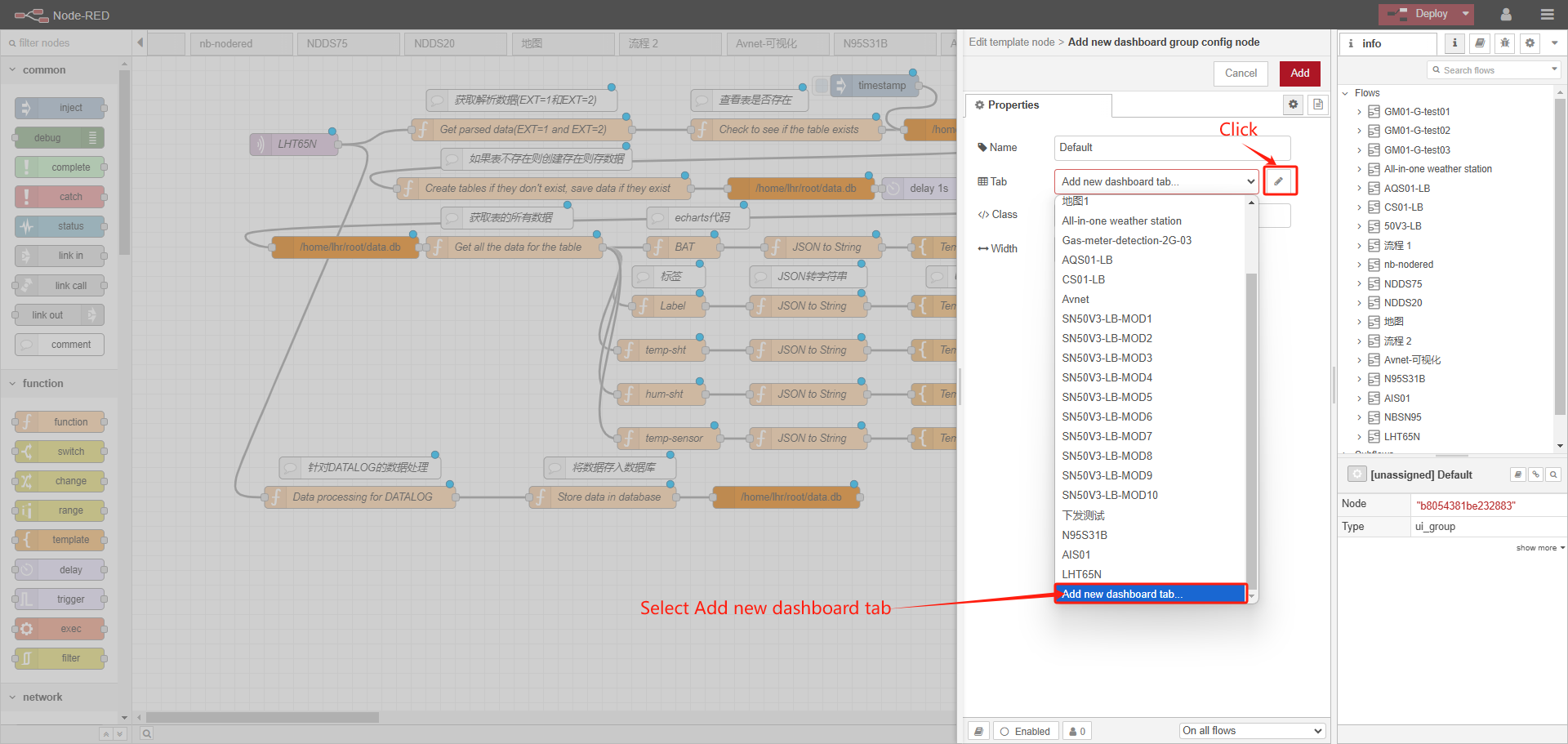The image size is (1568, 744).
Task: Open the On all flows scope dropdown
Action: 1252,731
